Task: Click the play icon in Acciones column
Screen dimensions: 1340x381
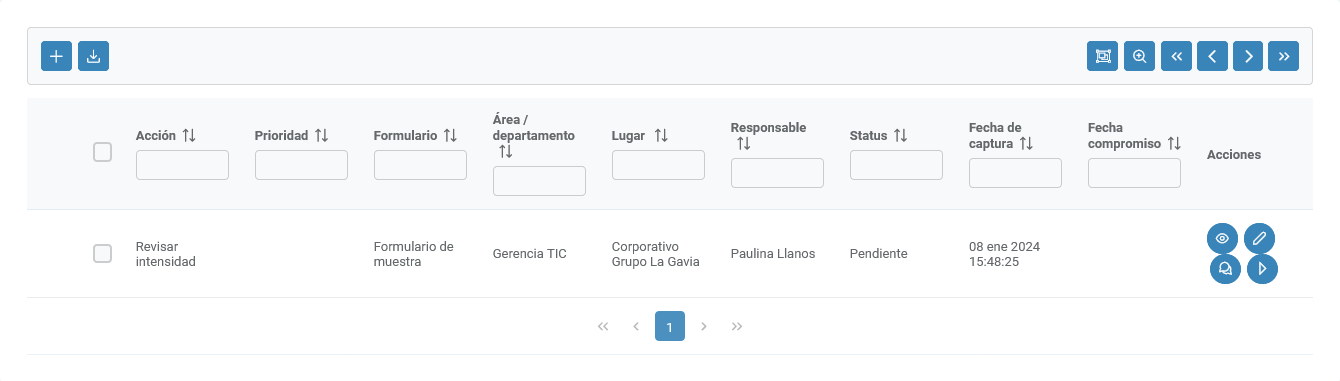Action: (x=1262, y=268)
